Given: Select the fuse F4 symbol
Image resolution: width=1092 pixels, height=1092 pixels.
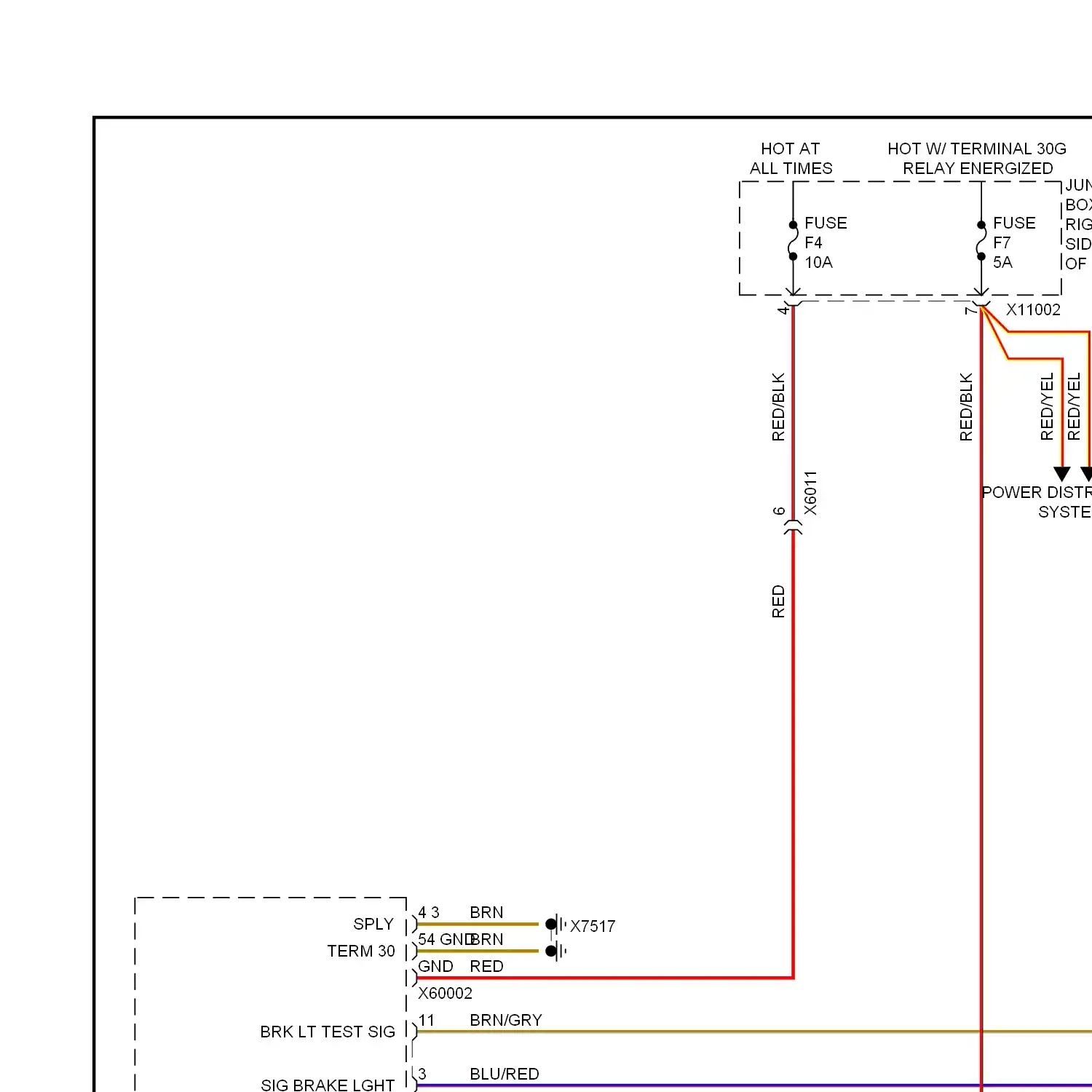Looking at the screenshot, I should [x=793, y=240].
